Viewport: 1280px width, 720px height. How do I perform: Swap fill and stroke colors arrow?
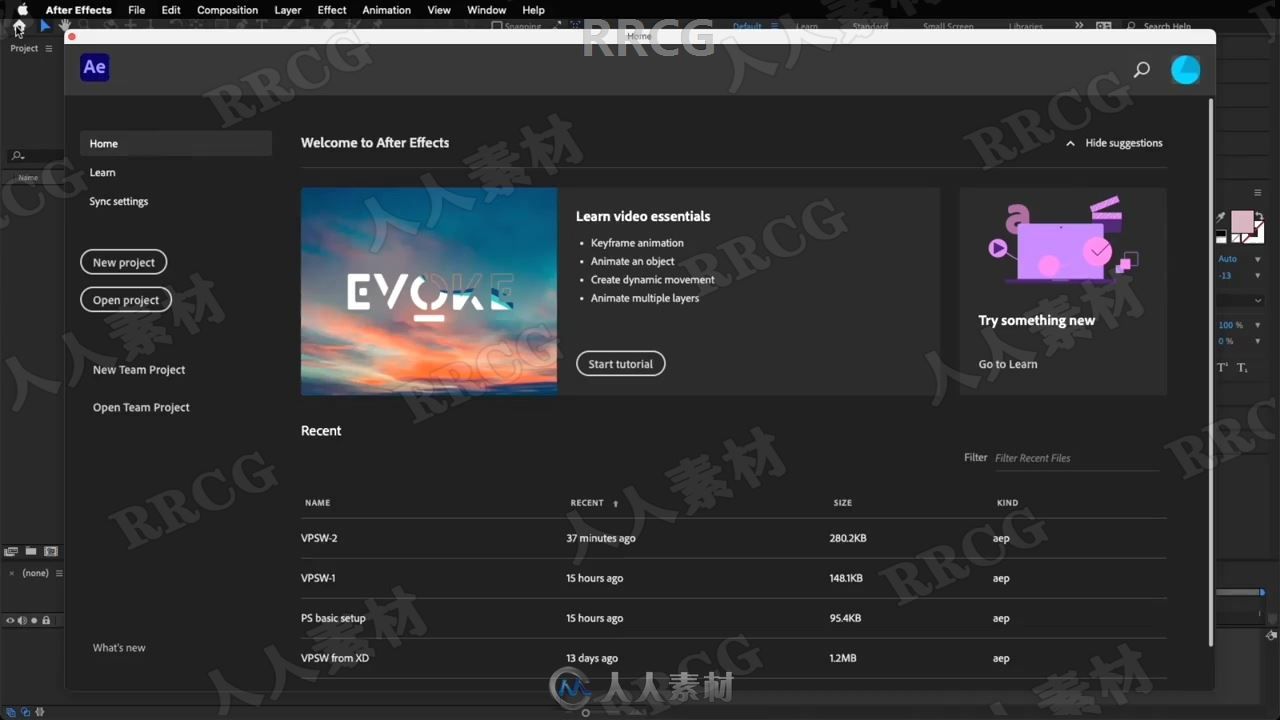tap(1258, 215)
